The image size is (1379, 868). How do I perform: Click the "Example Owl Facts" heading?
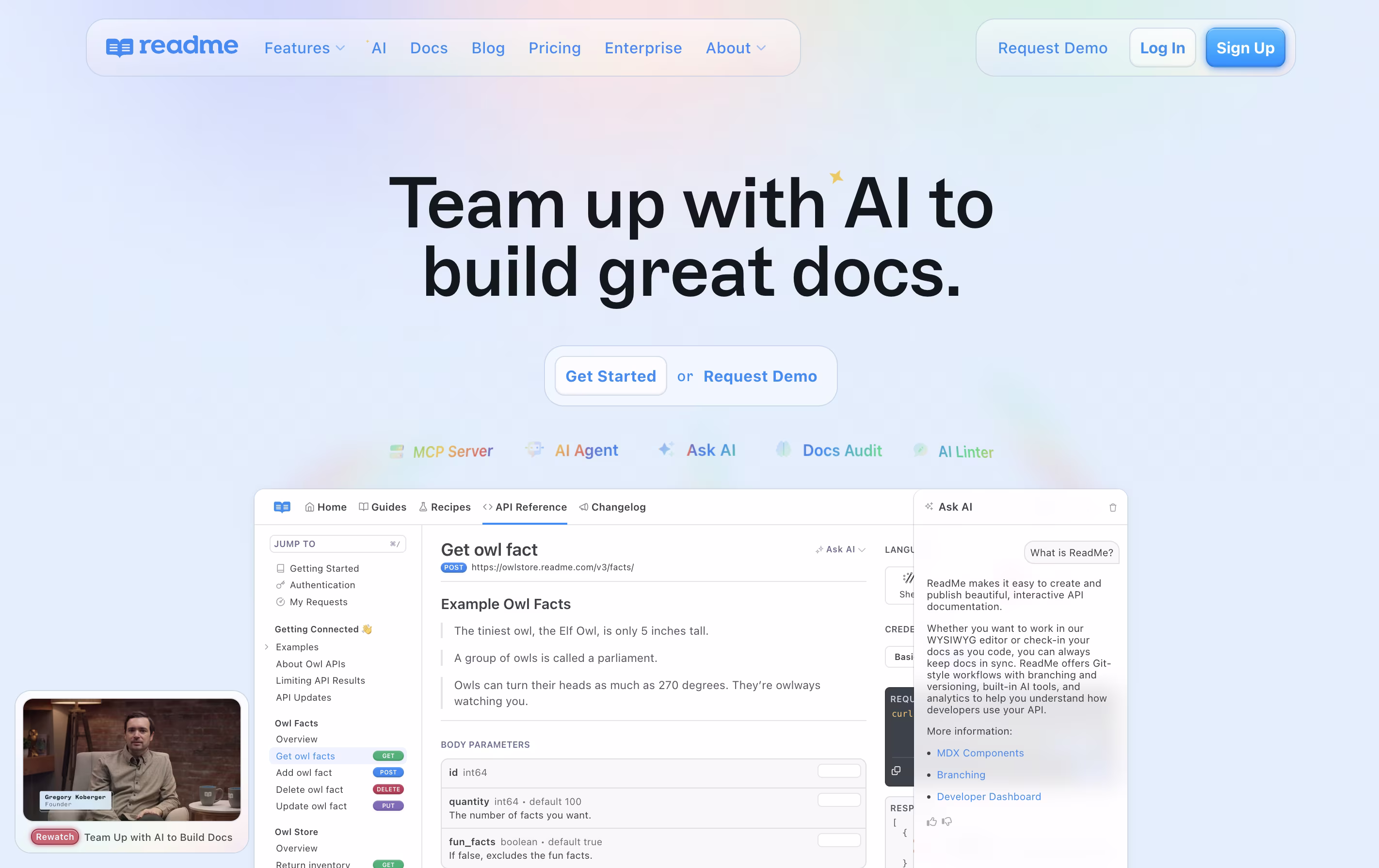pyautogui.click(x=506, y=603)
